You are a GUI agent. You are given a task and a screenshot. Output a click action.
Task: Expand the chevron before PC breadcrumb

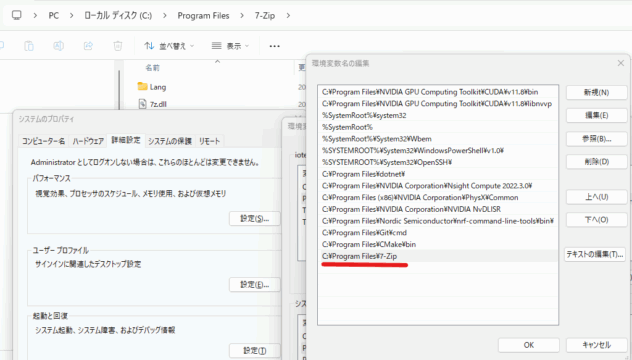[35, 15]
